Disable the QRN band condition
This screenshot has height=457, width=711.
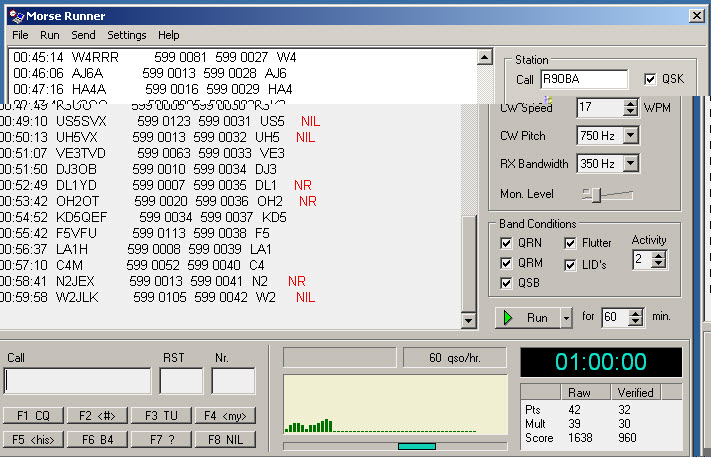click(x=507, y=243)
